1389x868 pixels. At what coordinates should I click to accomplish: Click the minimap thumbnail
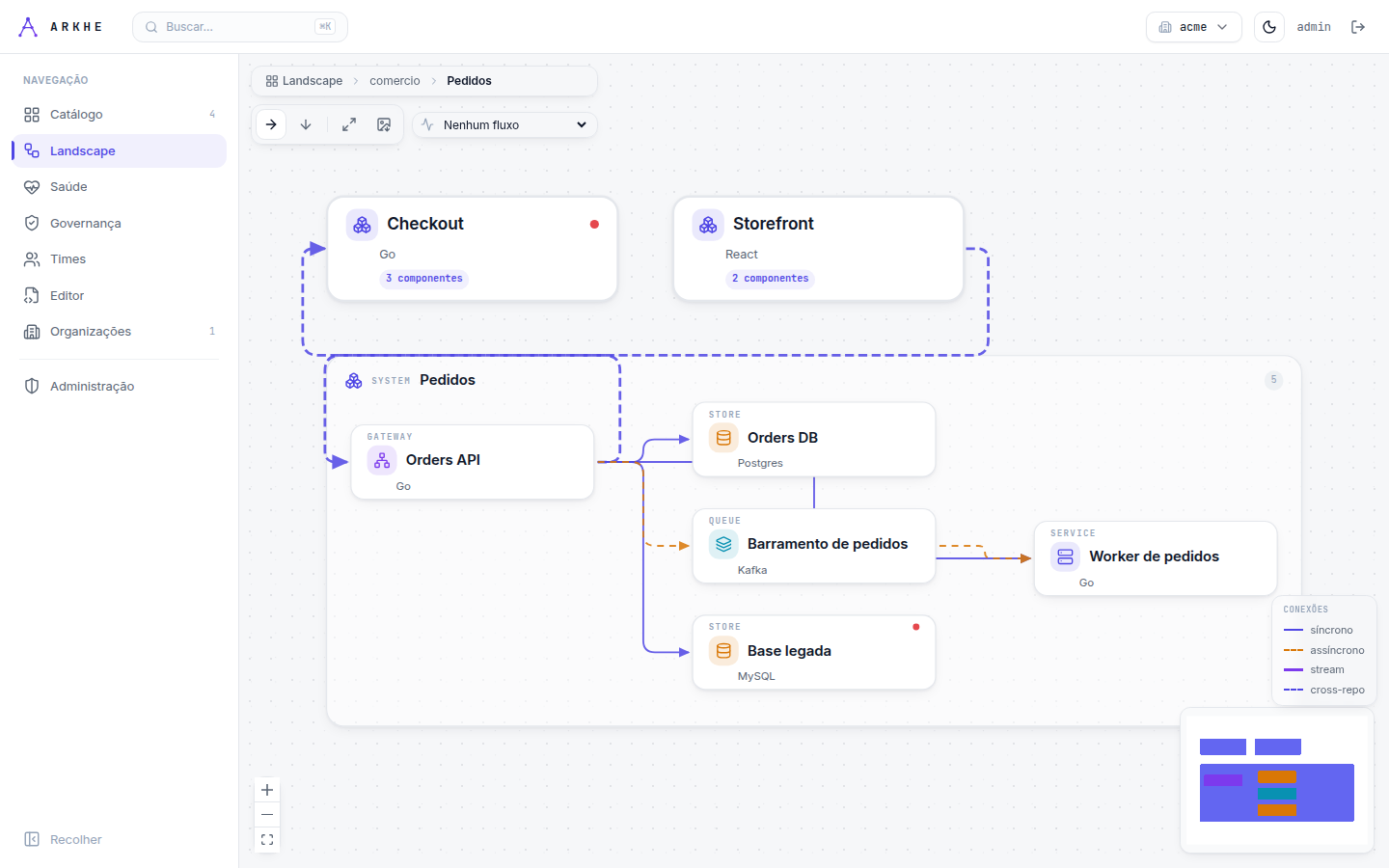[1277, 780]
